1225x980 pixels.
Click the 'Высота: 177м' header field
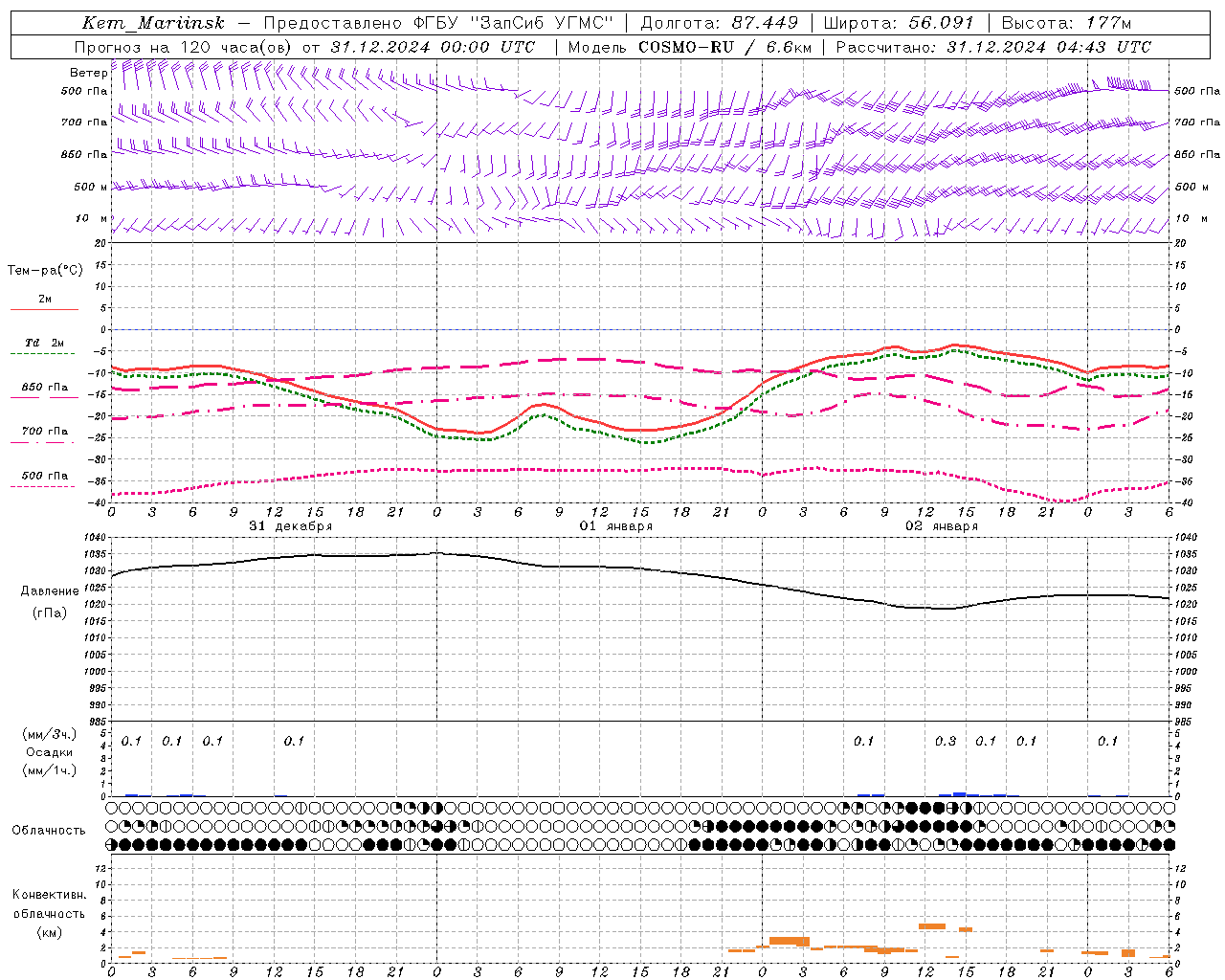[x=1066, y=23]
